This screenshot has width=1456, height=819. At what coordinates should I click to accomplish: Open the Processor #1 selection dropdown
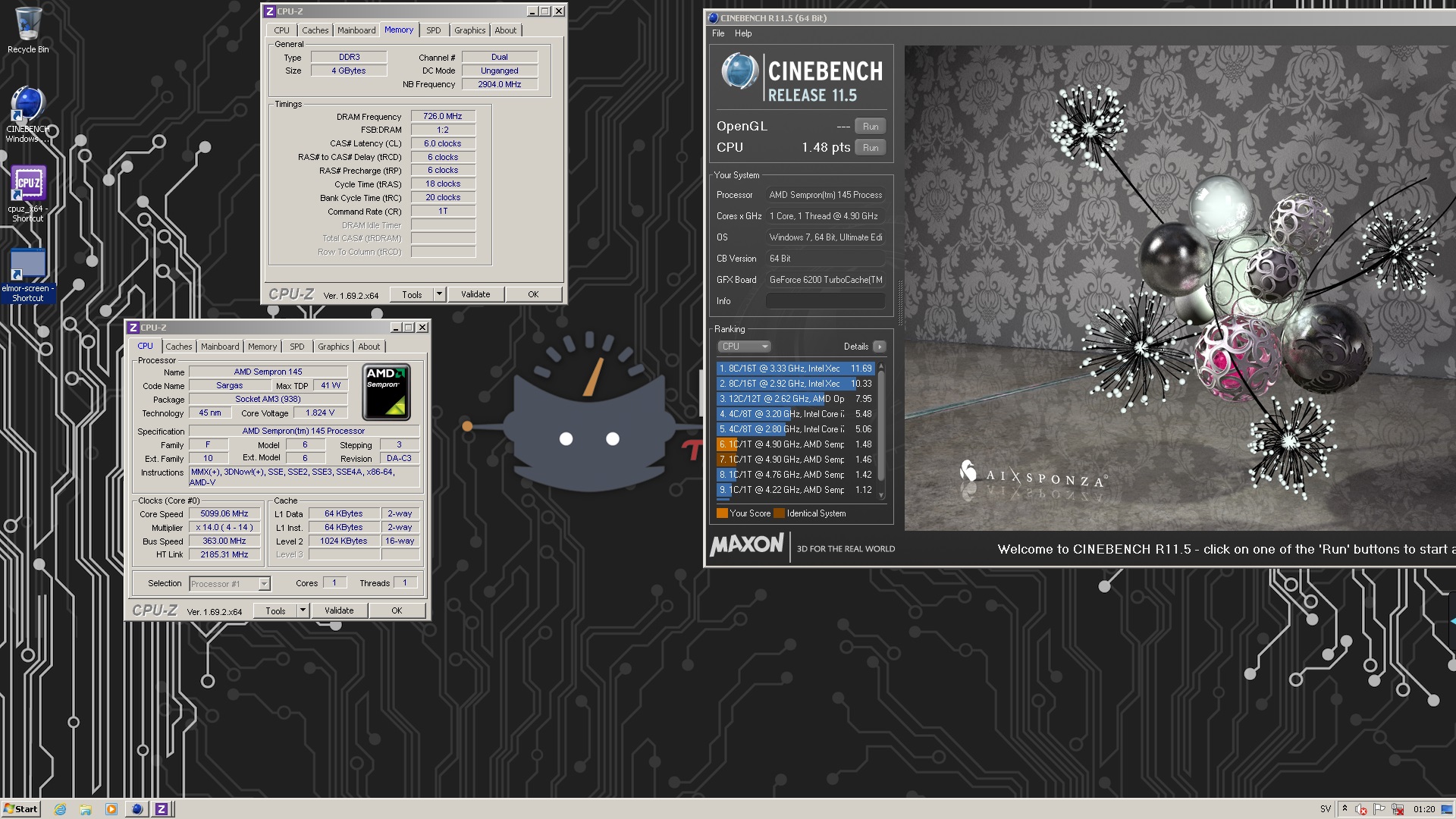pyautogui.click(x=230, y=584)
